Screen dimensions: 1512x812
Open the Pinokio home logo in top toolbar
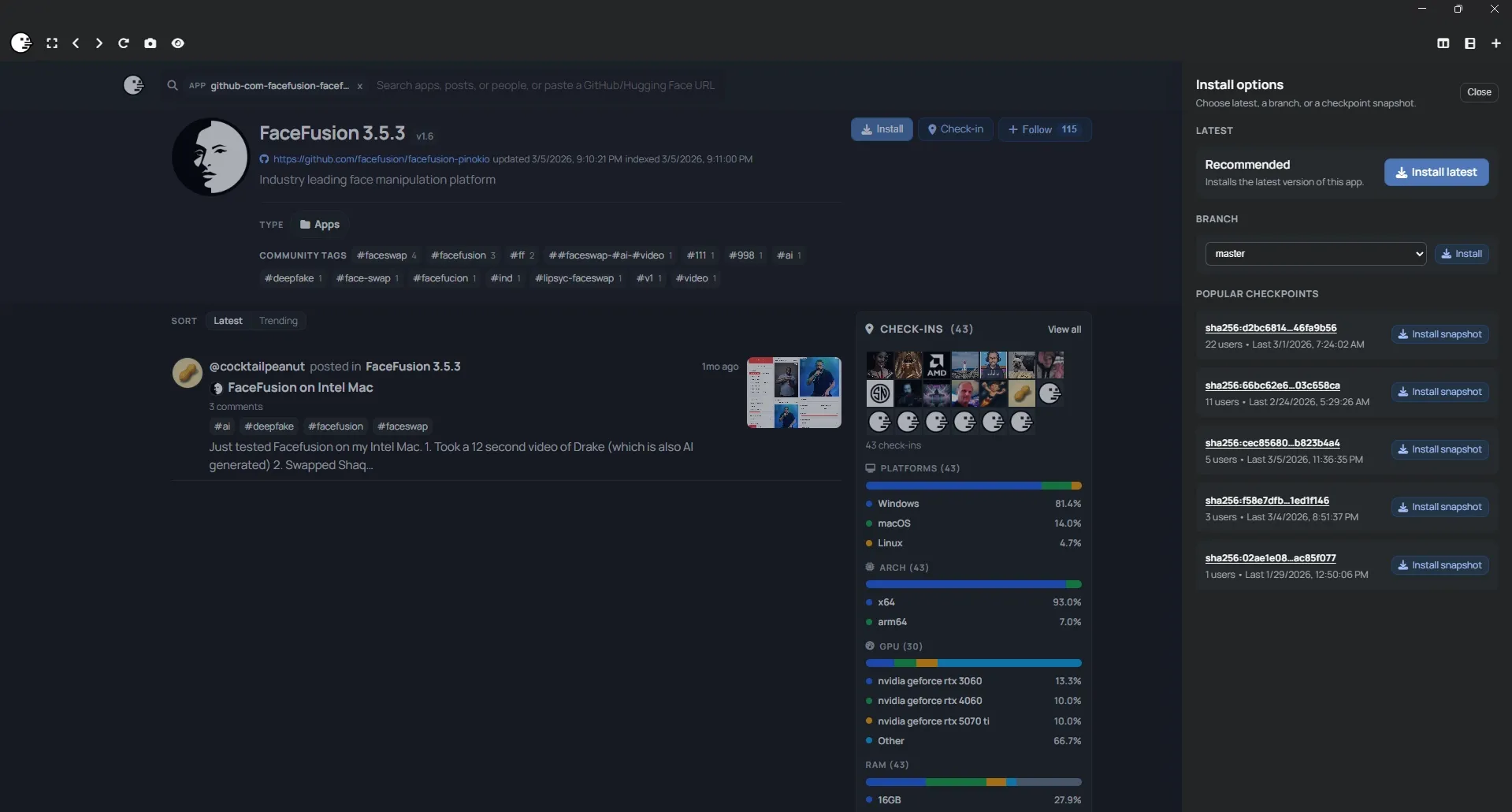pyautogui.click(x=21, y=43)
